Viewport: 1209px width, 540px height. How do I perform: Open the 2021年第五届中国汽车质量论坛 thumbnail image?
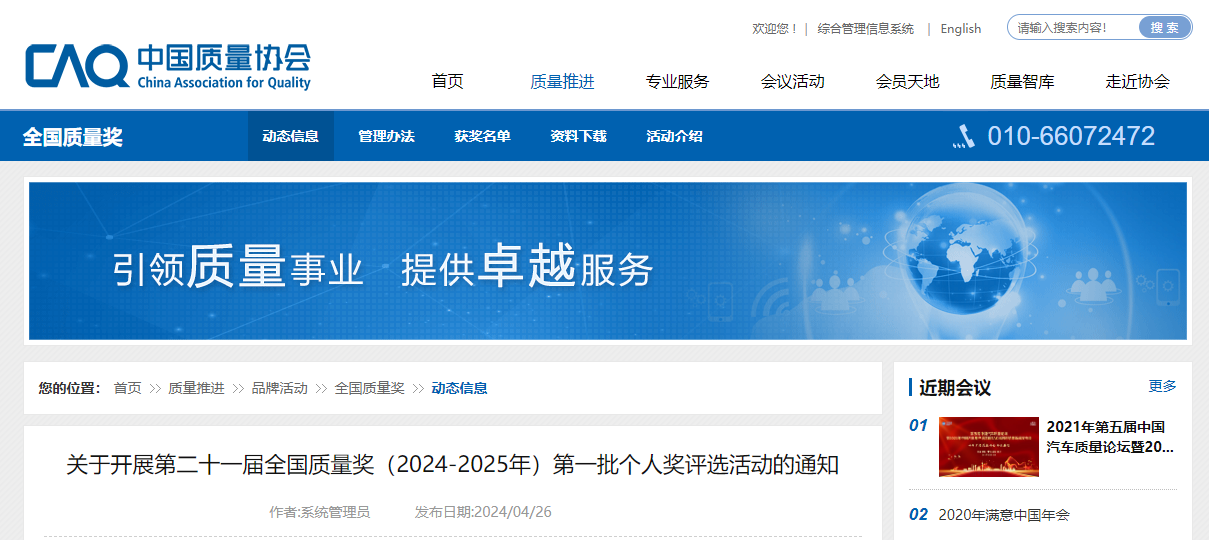989,446
